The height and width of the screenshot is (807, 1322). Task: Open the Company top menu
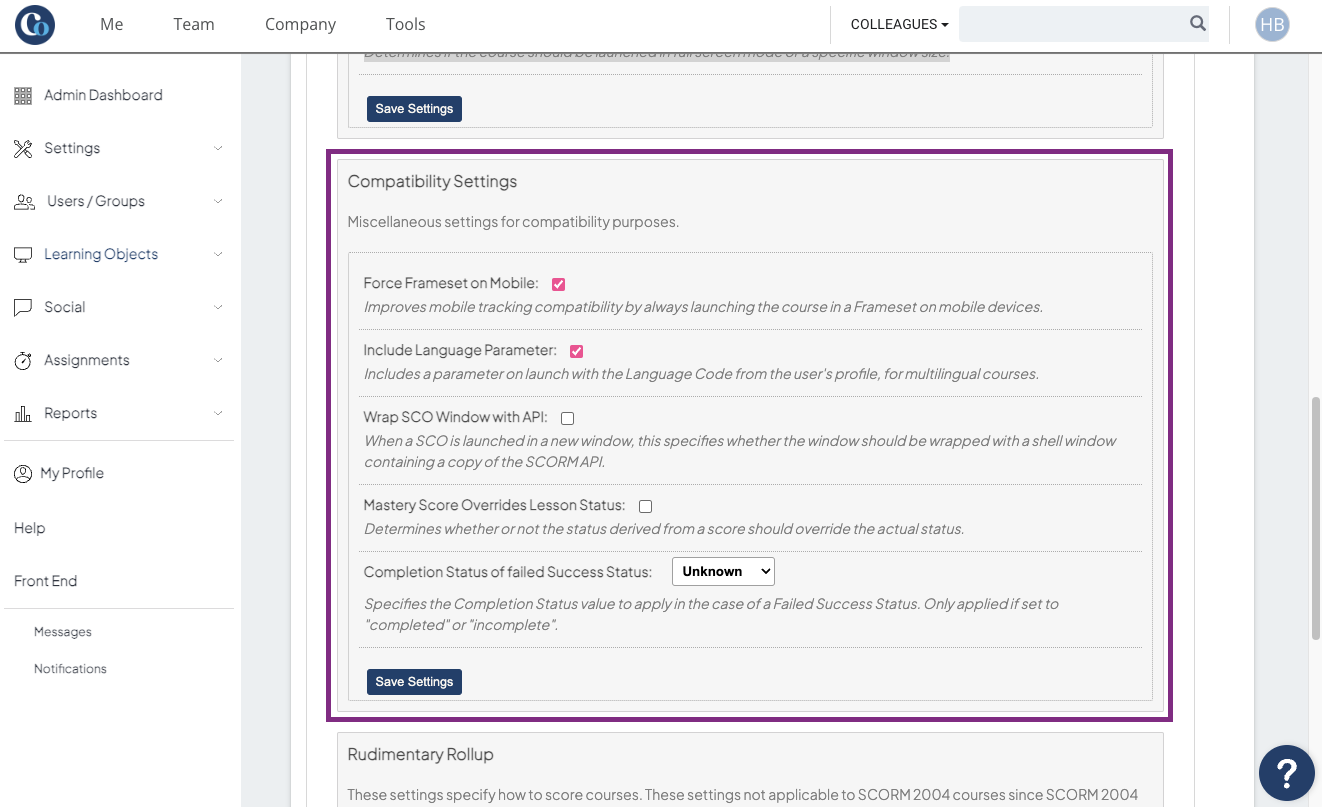pos(300,24)
